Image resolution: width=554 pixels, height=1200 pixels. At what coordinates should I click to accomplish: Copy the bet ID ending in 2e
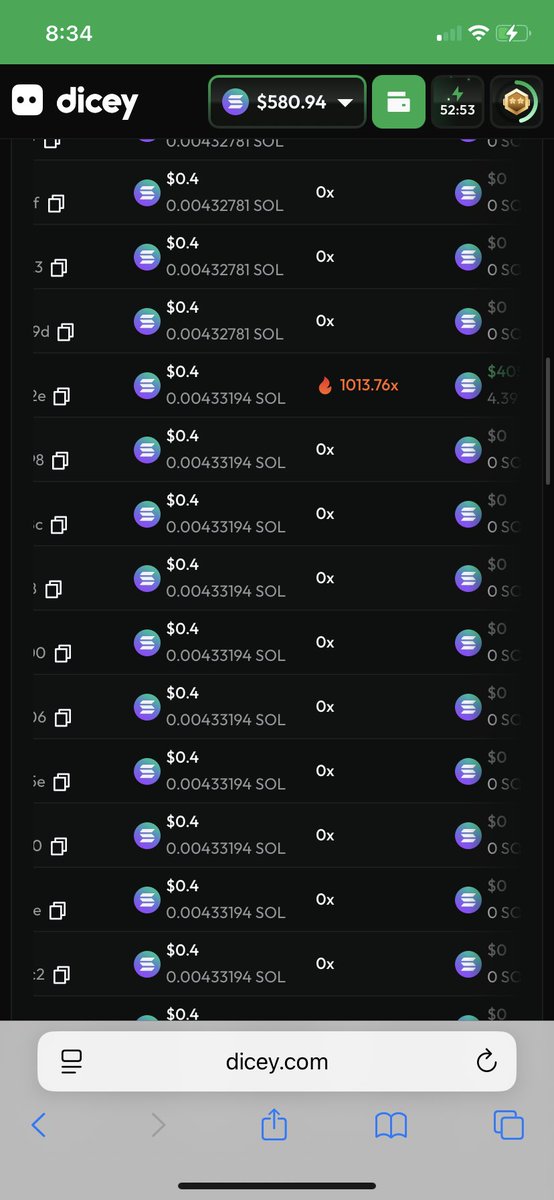tap(61, 397)
